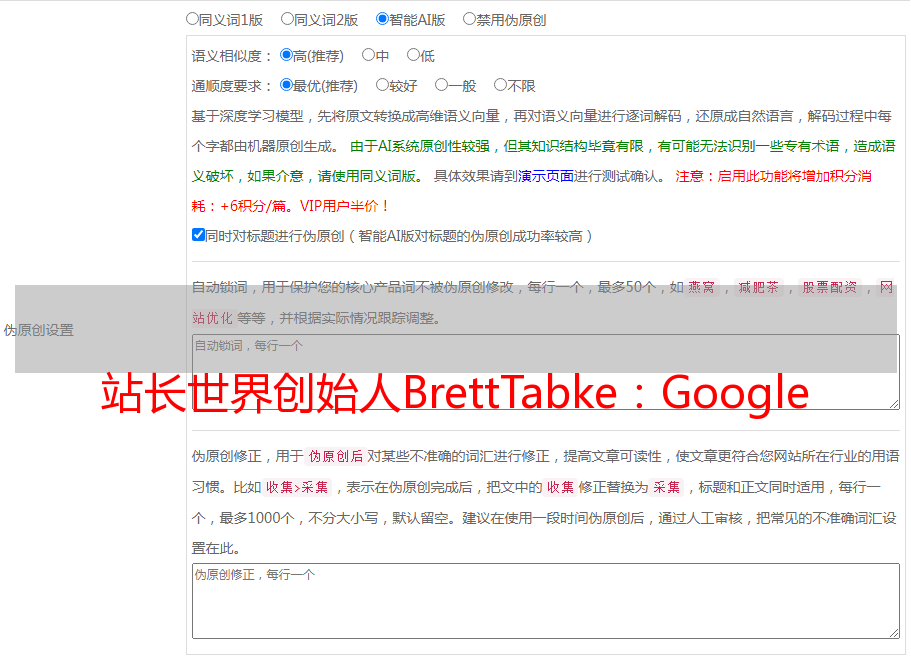Click the 股票配资 example keyword
This screenshot has height=658, width=911.
point(830,287)
